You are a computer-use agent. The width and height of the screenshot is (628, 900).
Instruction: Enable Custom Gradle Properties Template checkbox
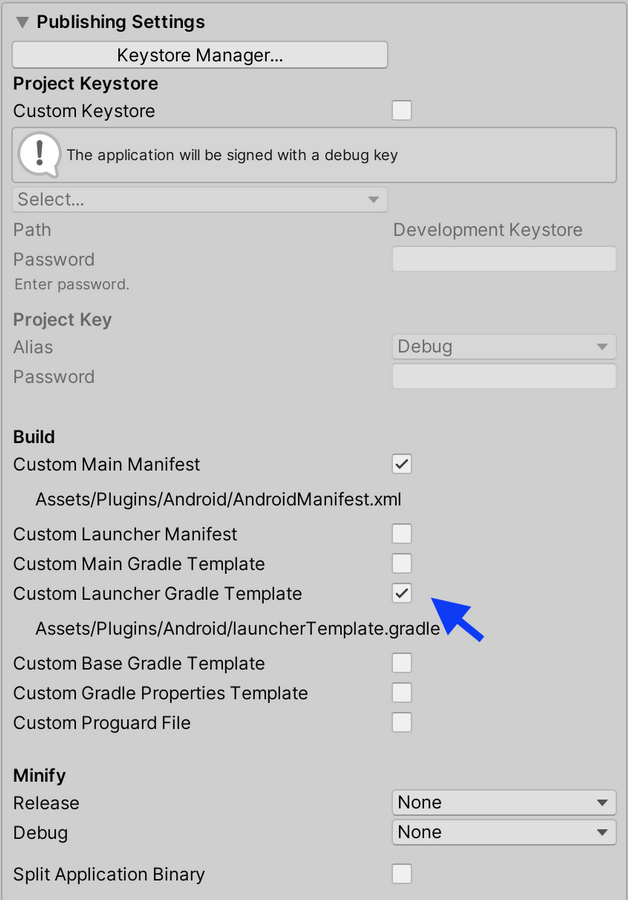(402, 693)
